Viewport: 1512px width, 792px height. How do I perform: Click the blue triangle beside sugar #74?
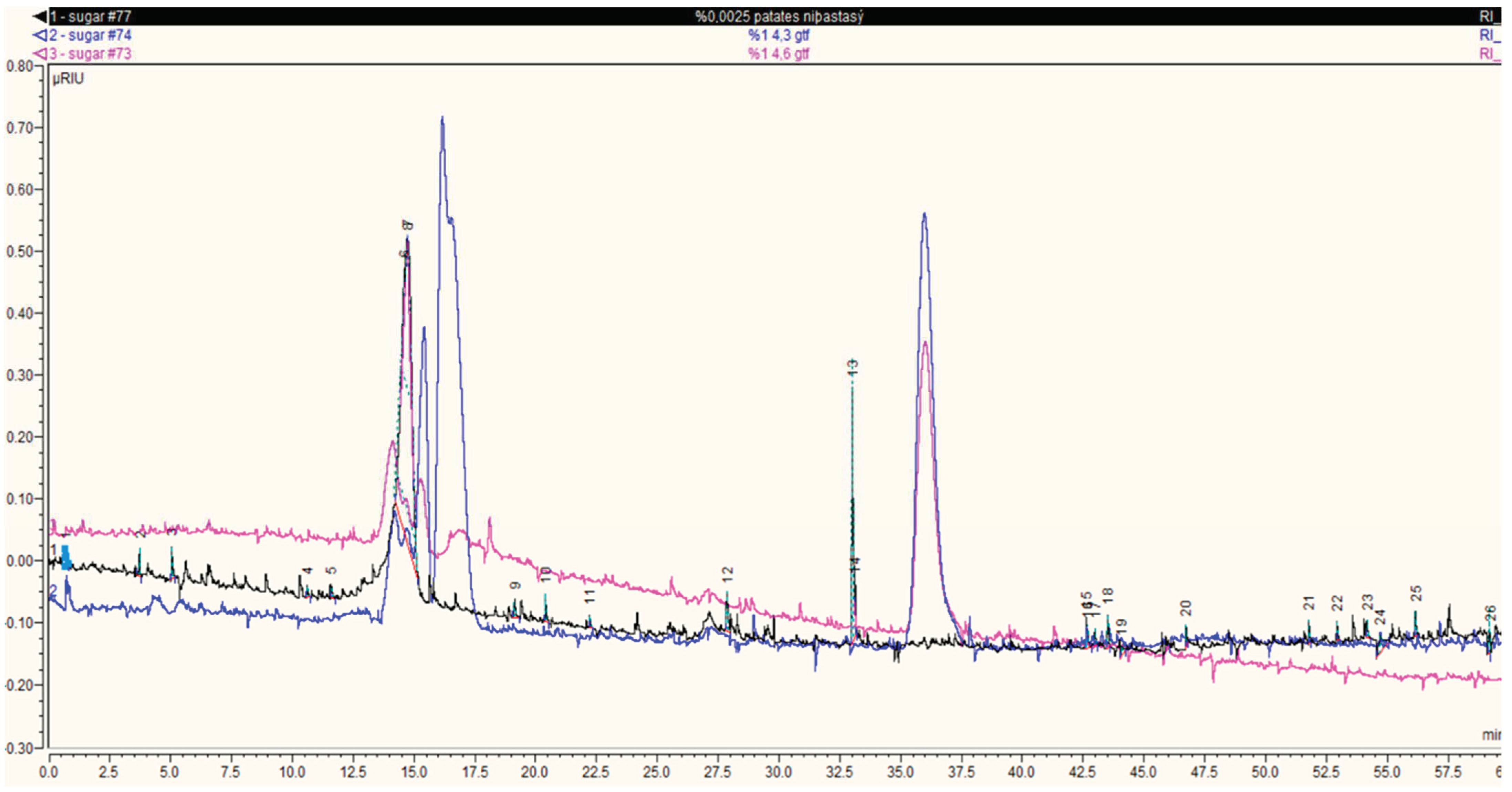[x=40, y=35]
